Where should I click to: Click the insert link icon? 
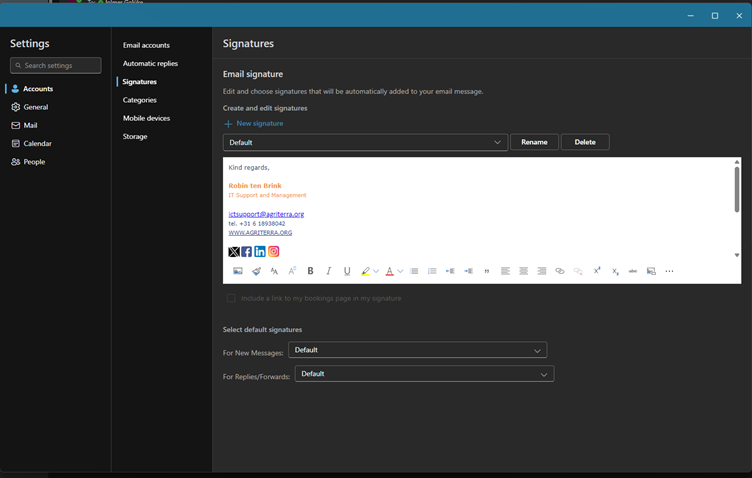click(560, 271)
